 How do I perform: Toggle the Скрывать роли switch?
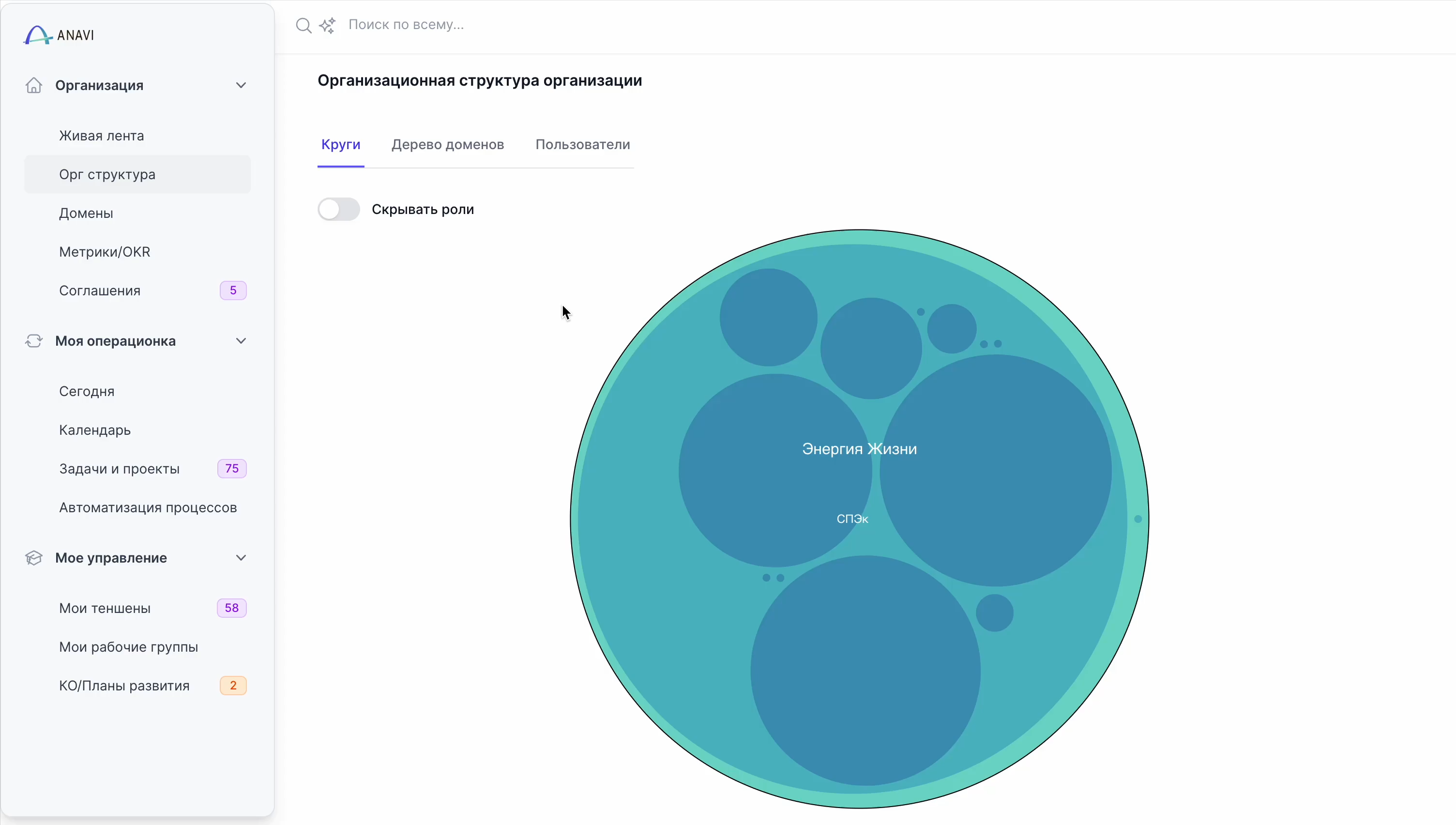(339, 210)
